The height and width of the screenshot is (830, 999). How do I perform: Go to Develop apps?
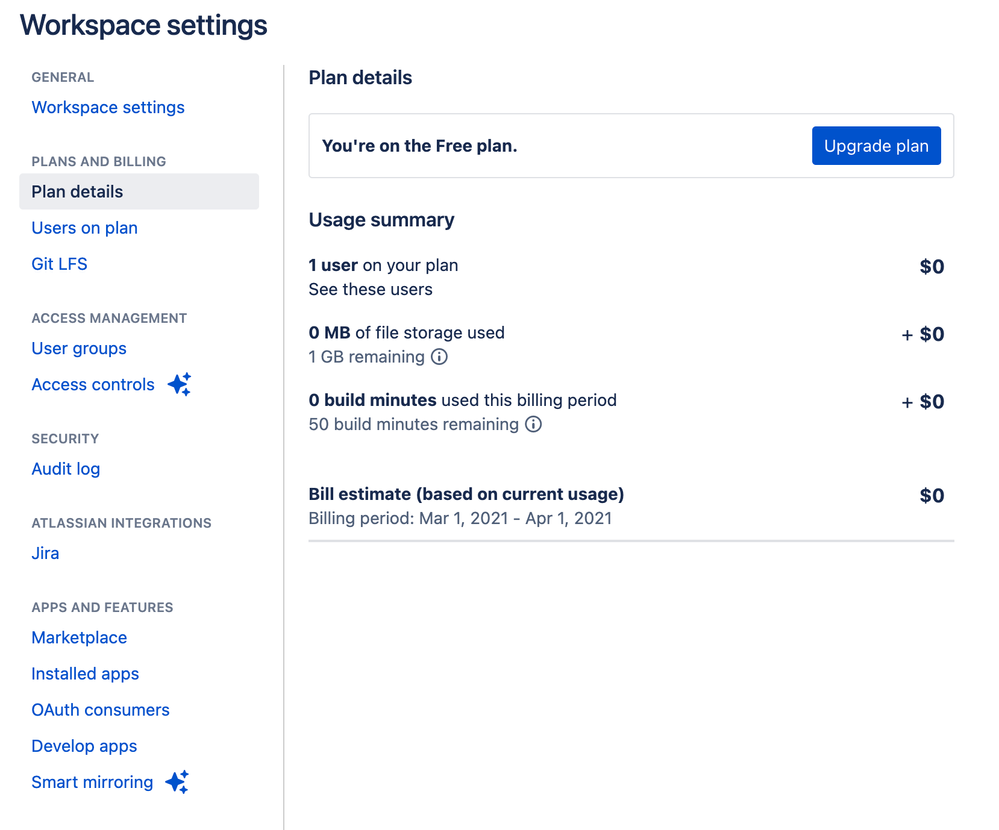(84, 746)
